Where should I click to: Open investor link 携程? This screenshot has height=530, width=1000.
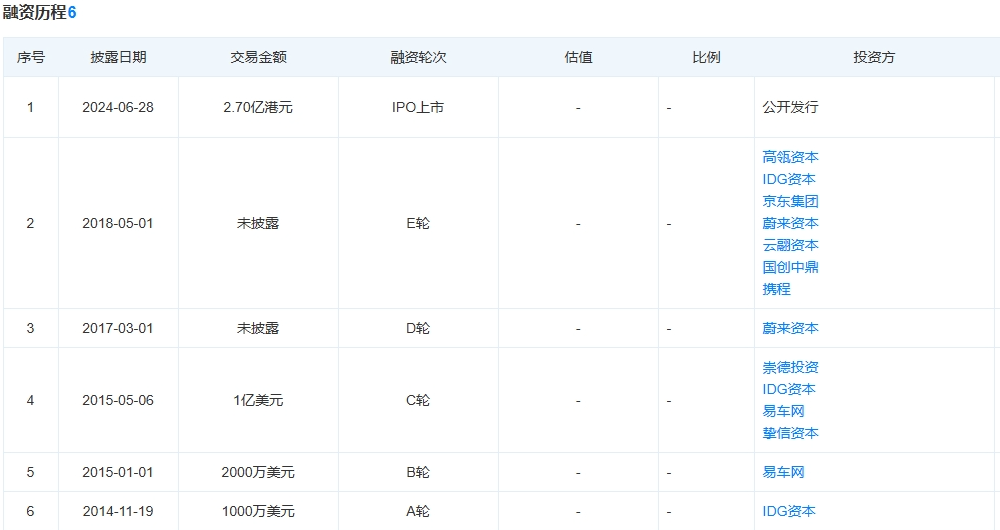point(777,289)
